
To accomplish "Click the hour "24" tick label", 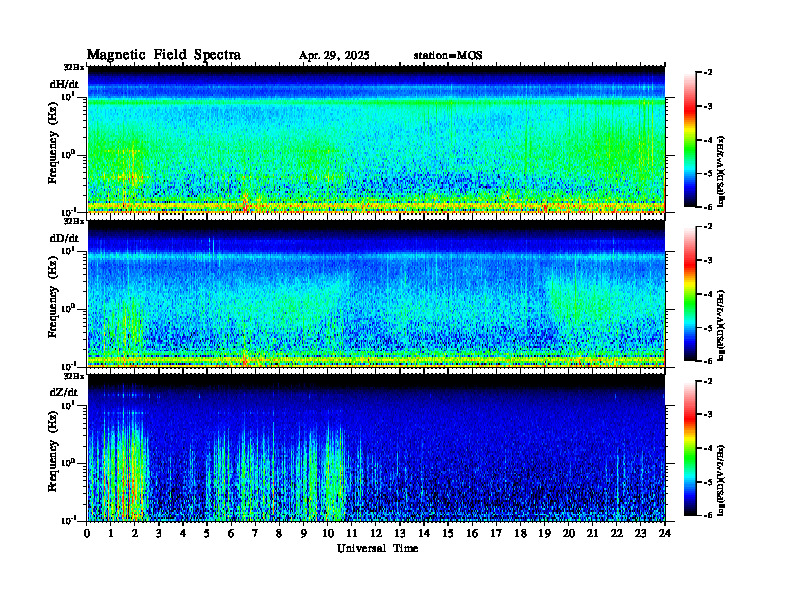I will 665,533.
